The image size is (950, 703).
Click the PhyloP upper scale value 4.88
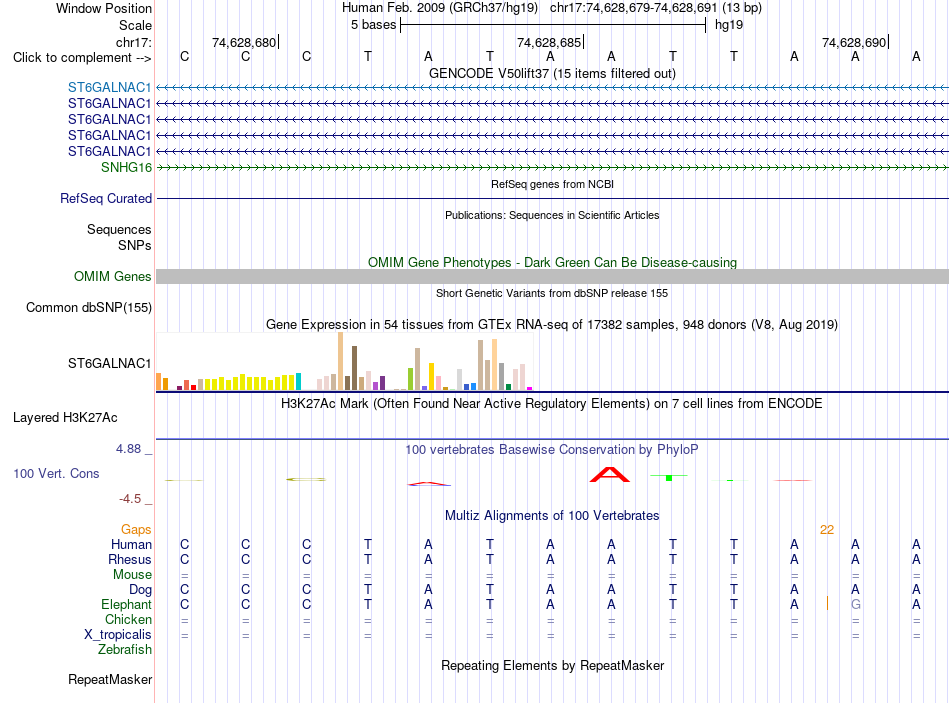128,448
